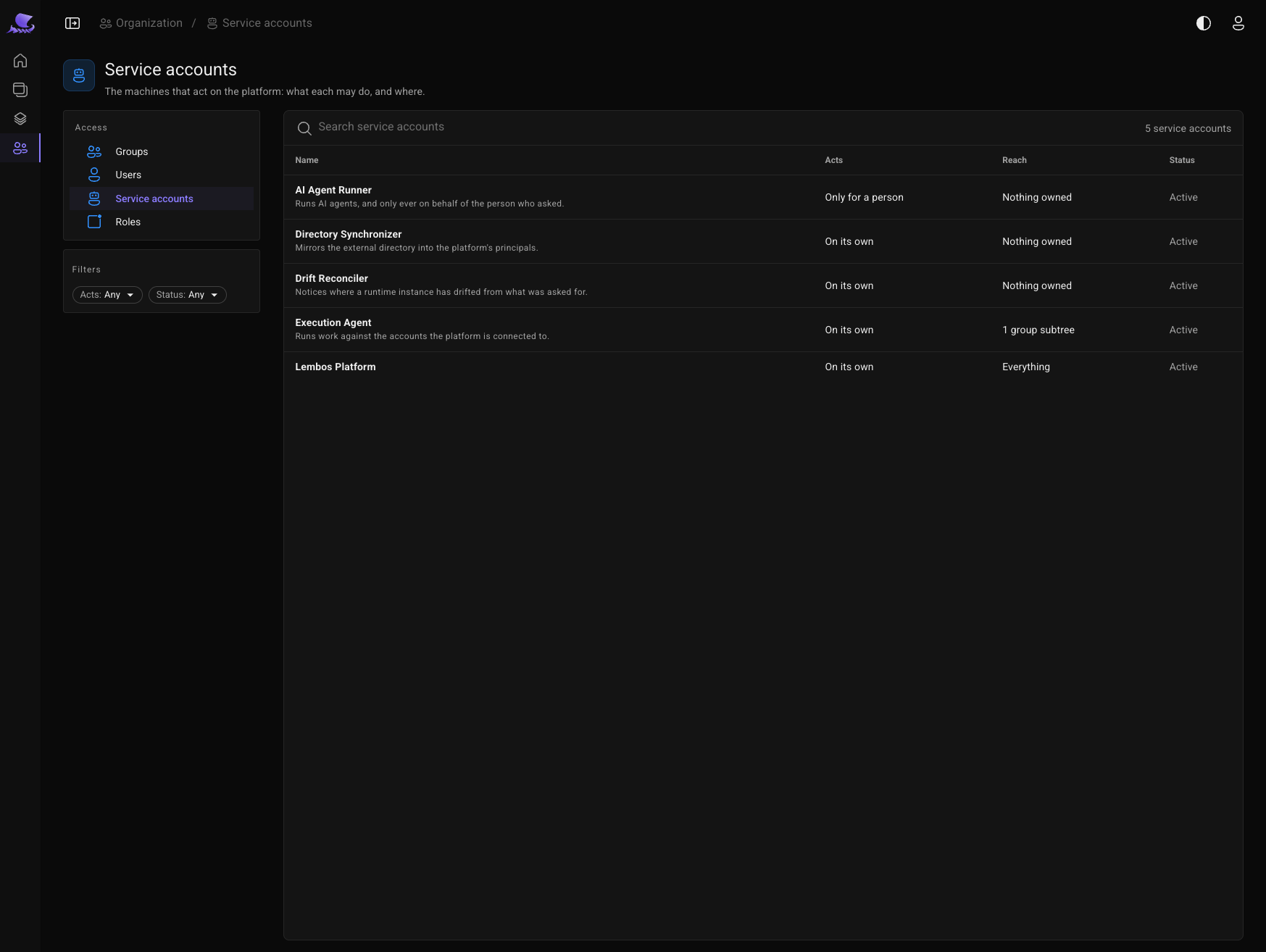Open the Directory Synchronizer account
Image resolution: width=1266 pixels, height=952 pixels.
click(763, 241)
